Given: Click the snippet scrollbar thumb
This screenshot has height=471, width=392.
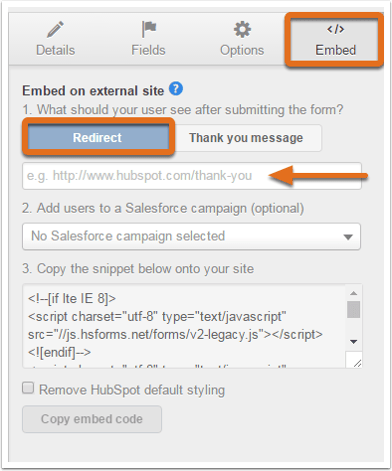Looking at the screenshot, I should point(354,310).
